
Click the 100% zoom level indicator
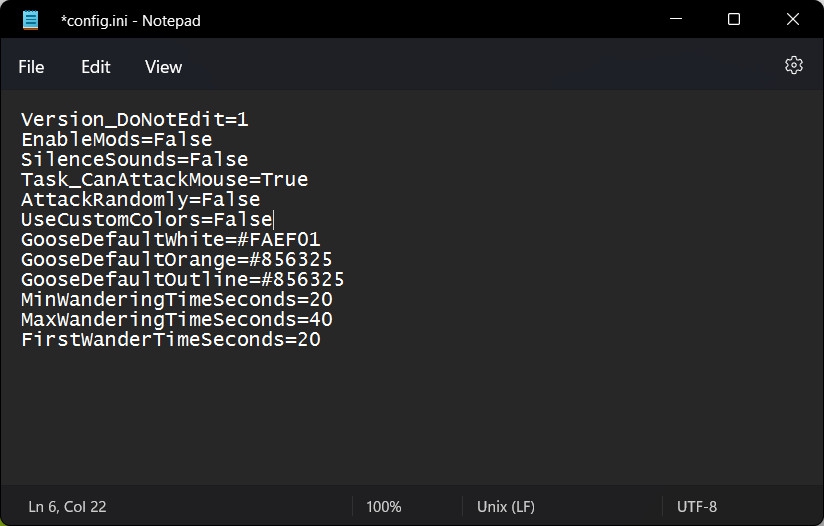(x=383, y=507)
